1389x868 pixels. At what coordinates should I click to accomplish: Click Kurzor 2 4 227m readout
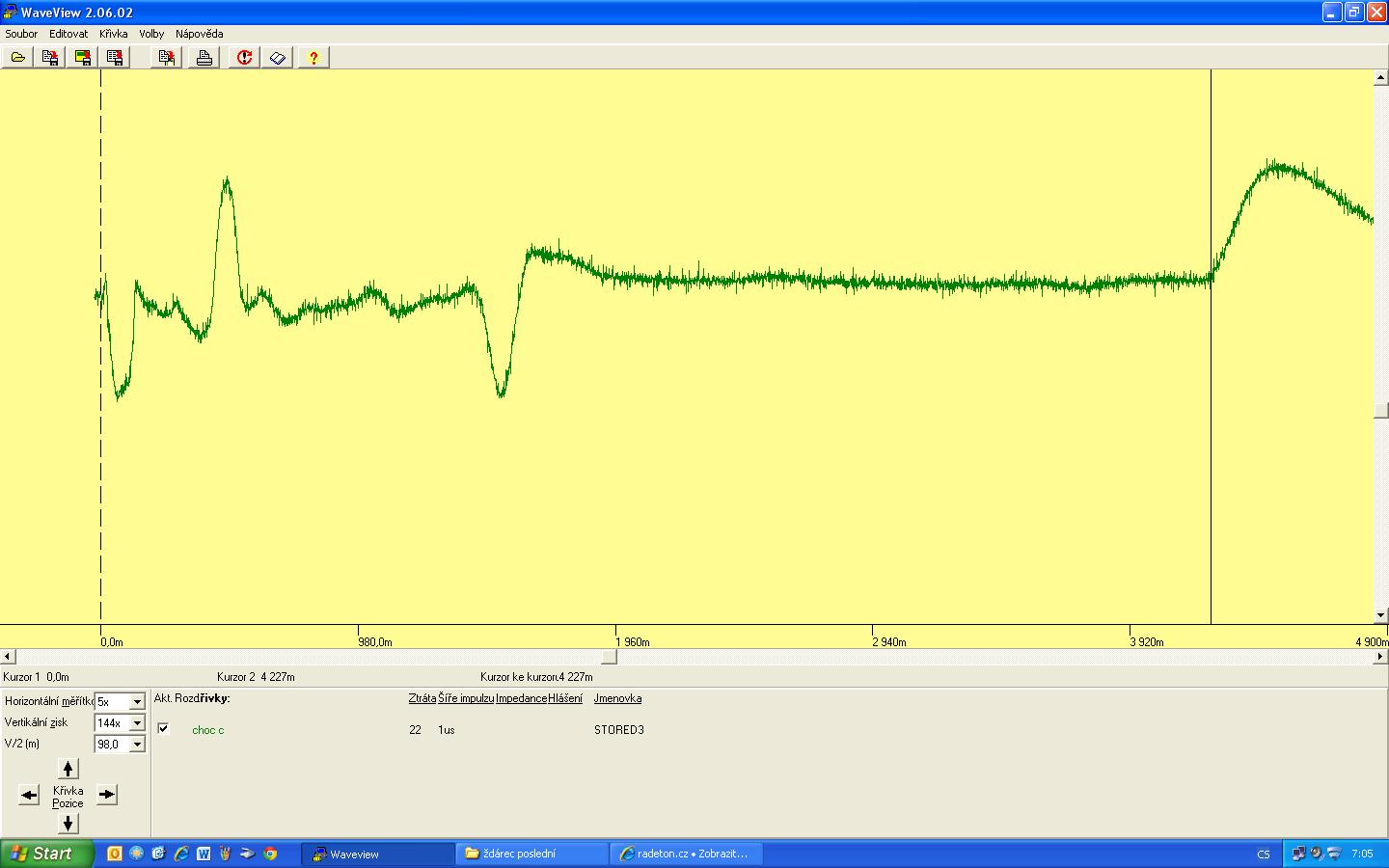256,677
